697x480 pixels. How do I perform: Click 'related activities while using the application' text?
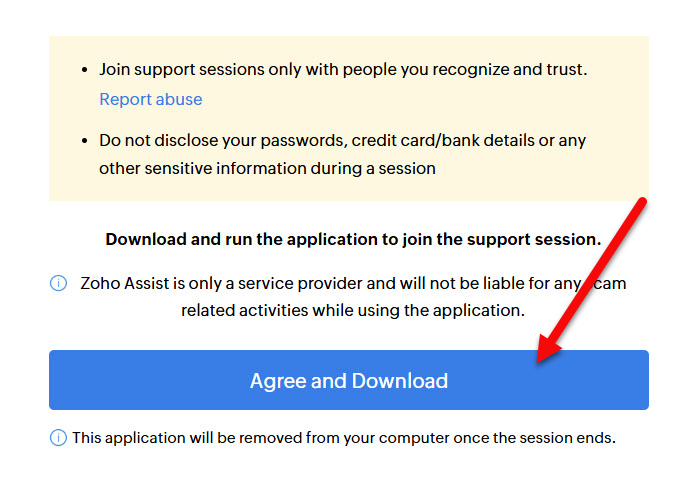[353, 310]
